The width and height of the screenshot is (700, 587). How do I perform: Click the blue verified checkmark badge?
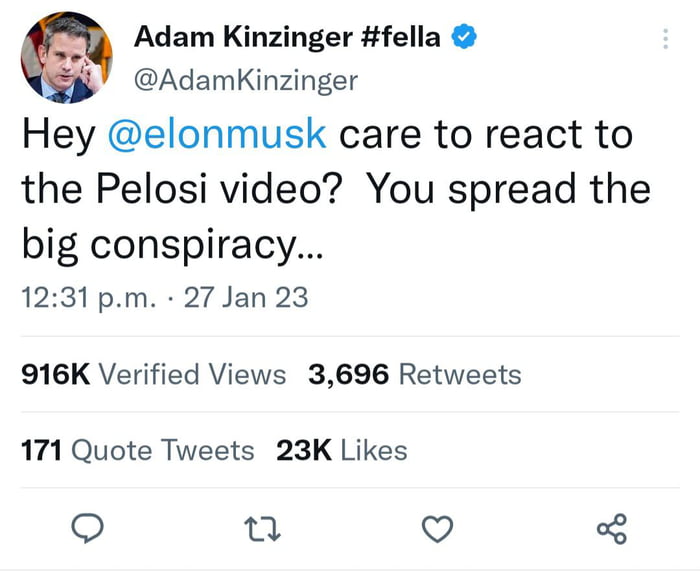click(x=463, y=39)
